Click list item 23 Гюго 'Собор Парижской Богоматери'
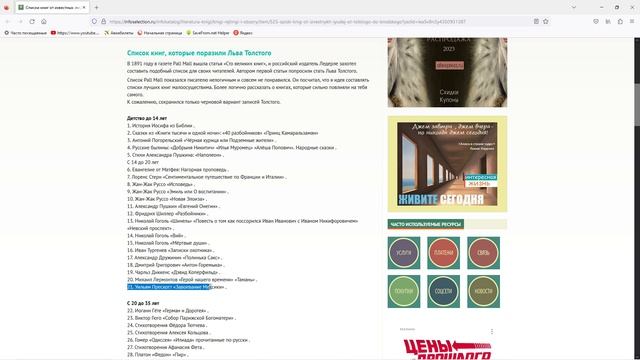This screenshot has height=360, width=640. (x=181, y=318)
